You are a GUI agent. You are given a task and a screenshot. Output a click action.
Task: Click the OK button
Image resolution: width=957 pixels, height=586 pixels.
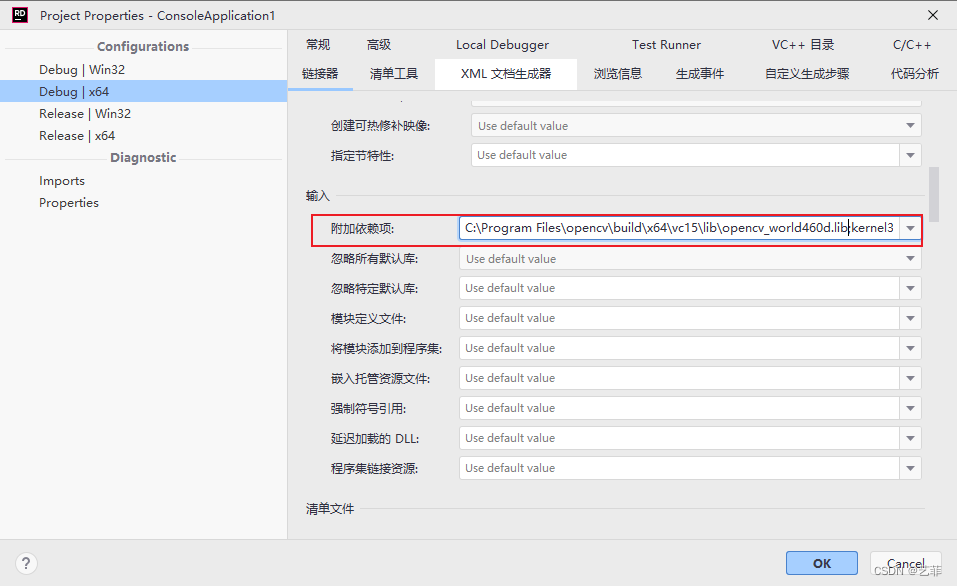coord(821,563)
